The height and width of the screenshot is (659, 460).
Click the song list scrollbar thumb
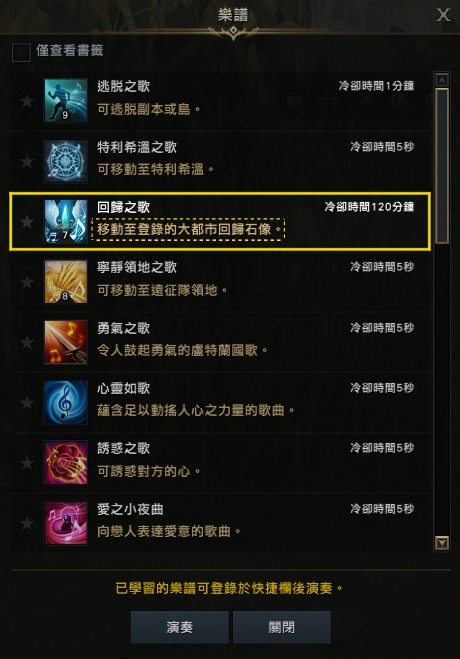[442, 166]
